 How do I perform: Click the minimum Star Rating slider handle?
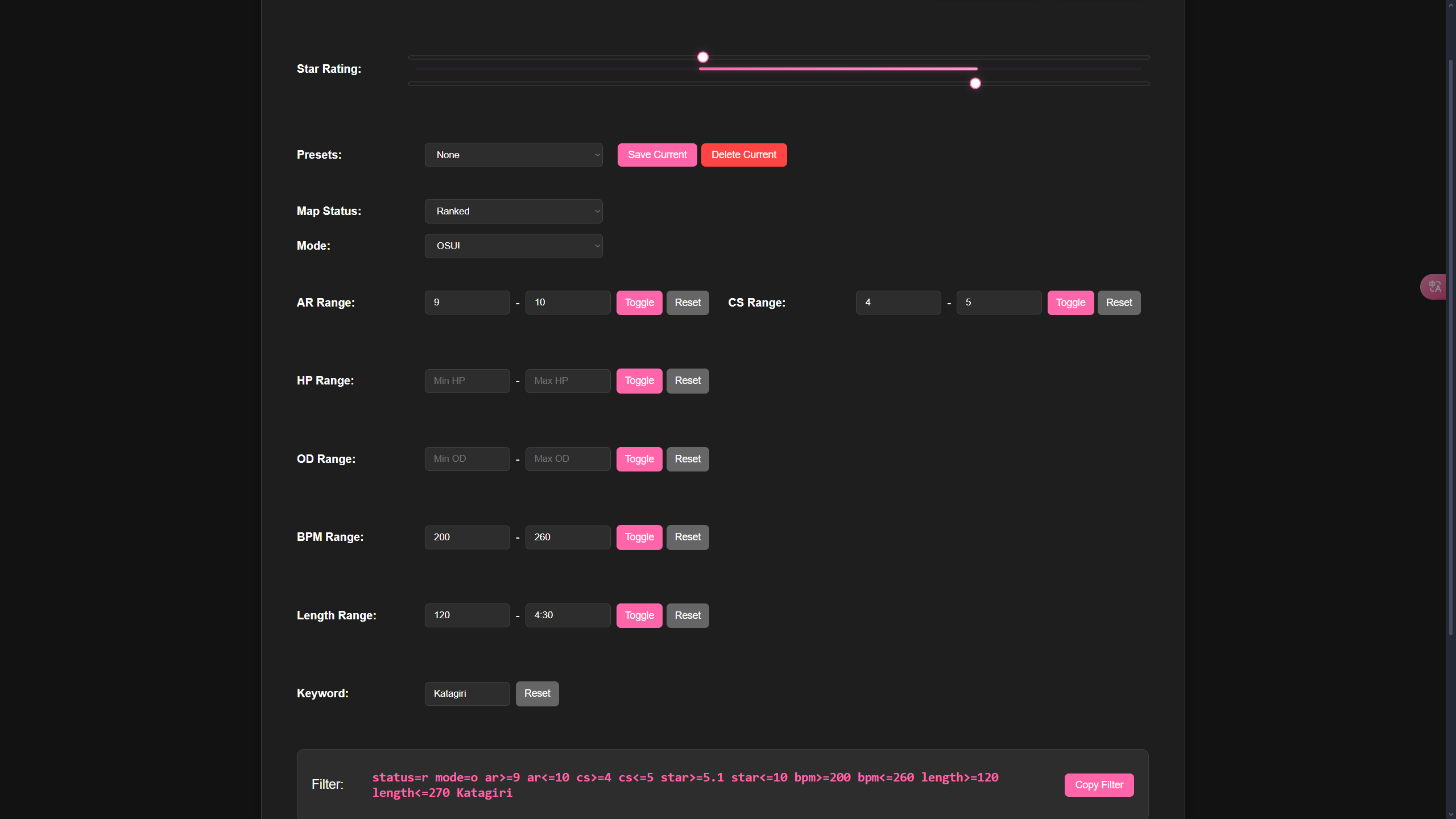pos(703,57)
